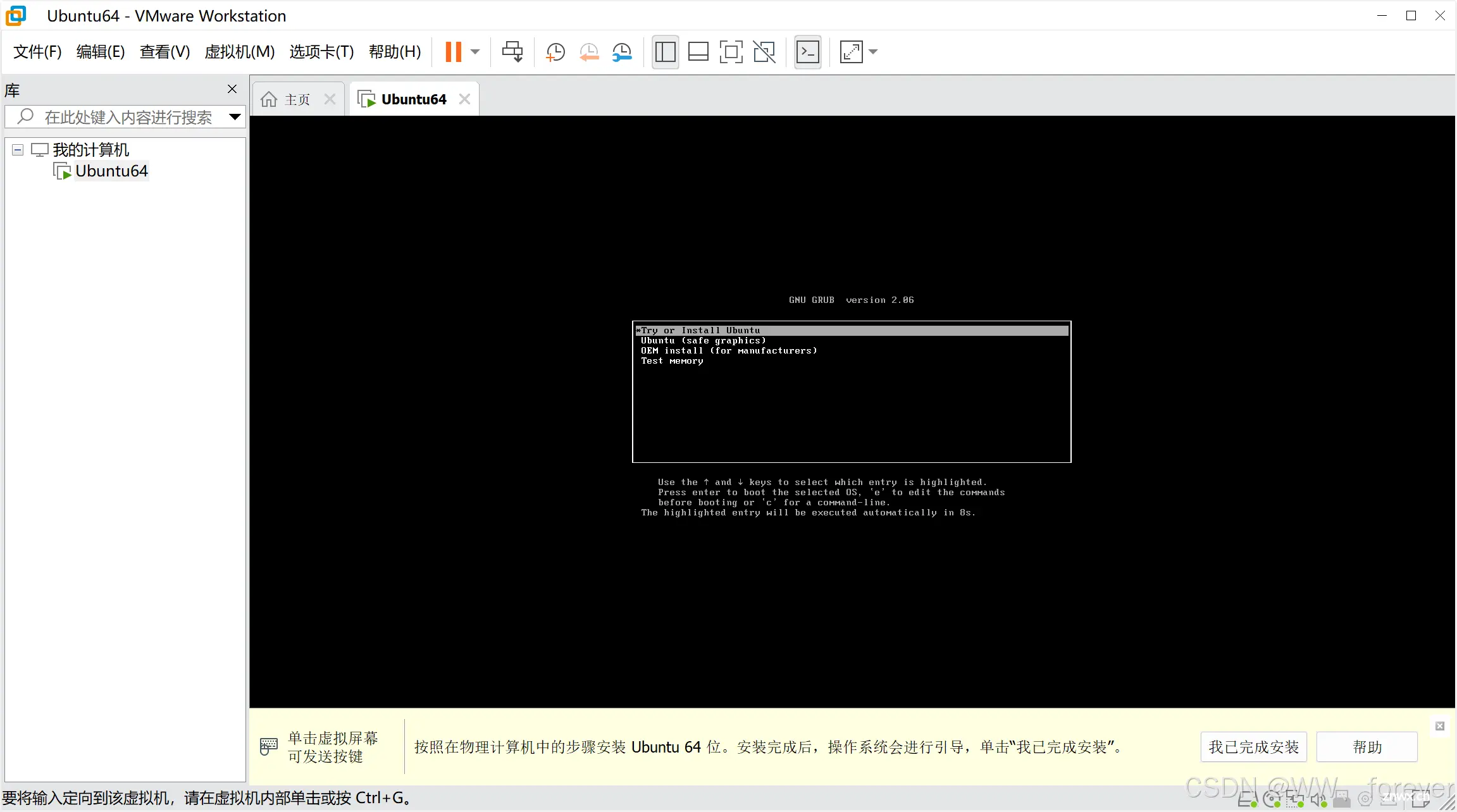Viewport: 1457px width, 812px height.
Task: Open the 文件(F) menu
Action: (37, 52)
